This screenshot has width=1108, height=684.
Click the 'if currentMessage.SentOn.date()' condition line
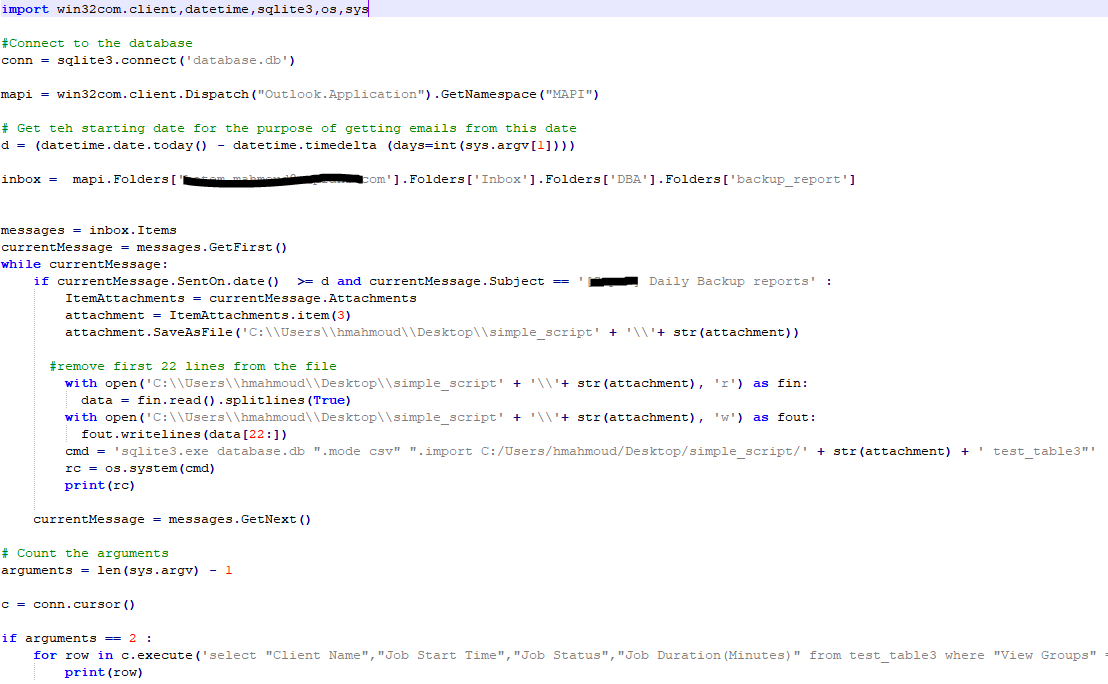(x=432, y=281)
